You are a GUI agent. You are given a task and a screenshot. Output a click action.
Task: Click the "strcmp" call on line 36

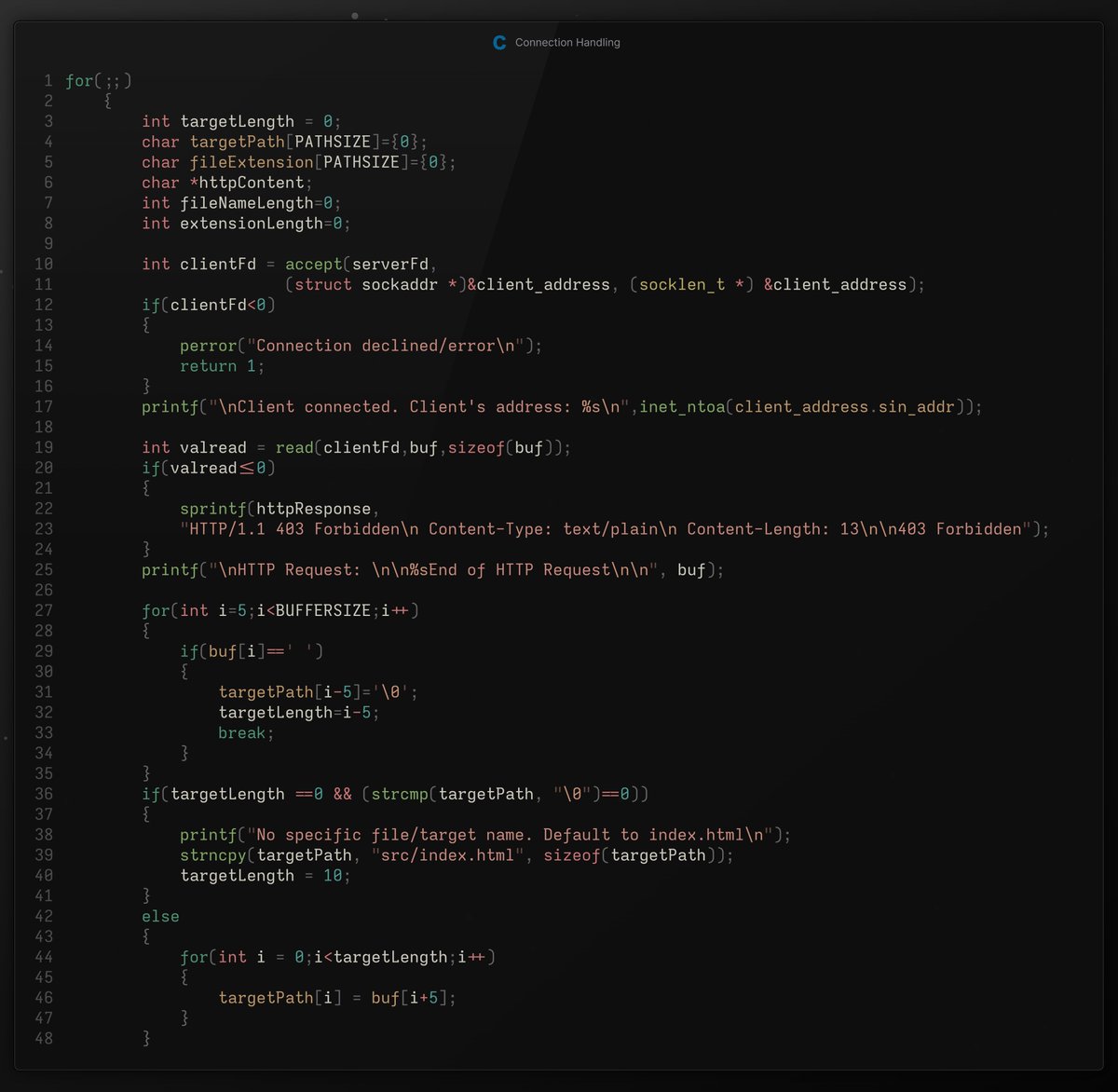[400, 794]
